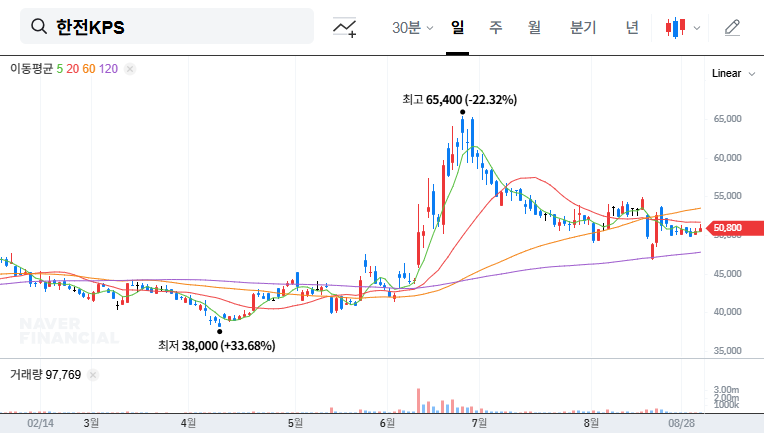Select the 60-day moving average value
Image resolution: width=764 pixels, height=433 pixels.
89,69
